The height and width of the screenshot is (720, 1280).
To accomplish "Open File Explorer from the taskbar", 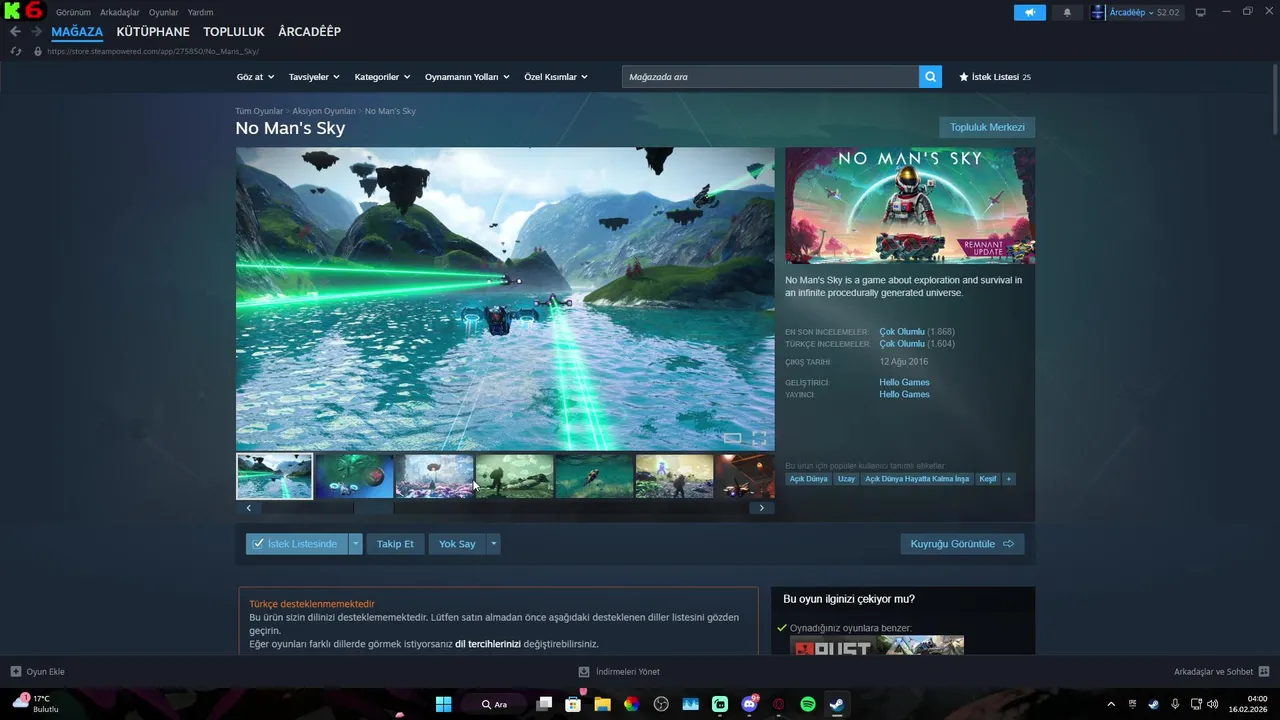I will tap(602, 704).
